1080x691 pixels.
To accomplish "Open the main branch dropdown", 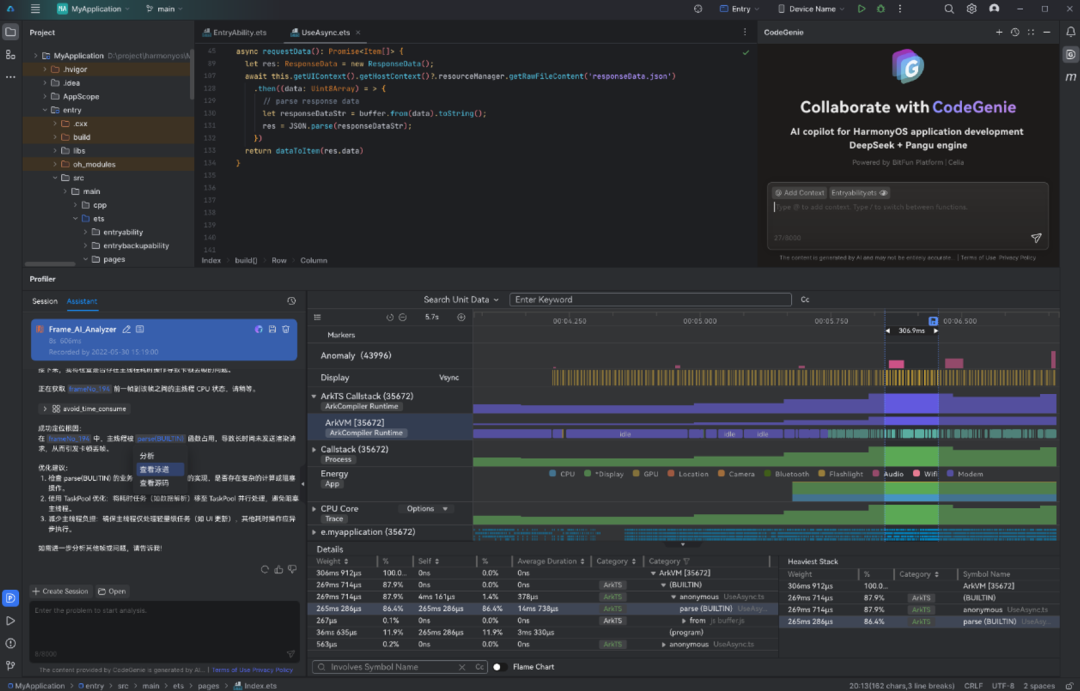I will [x=164, y=9].
